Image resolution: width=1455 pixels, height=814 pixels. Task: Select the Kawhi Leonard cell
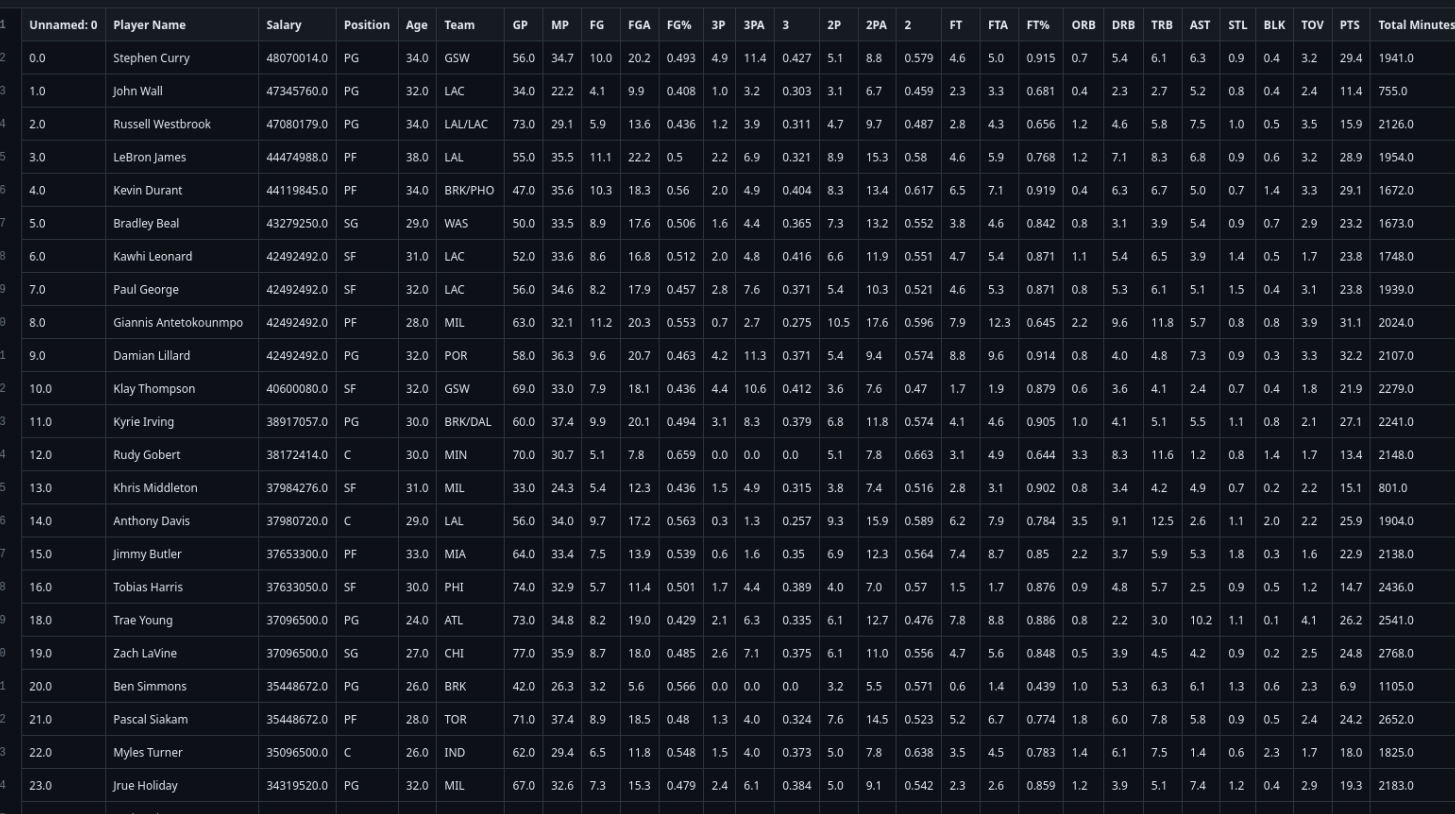point(181,256)
